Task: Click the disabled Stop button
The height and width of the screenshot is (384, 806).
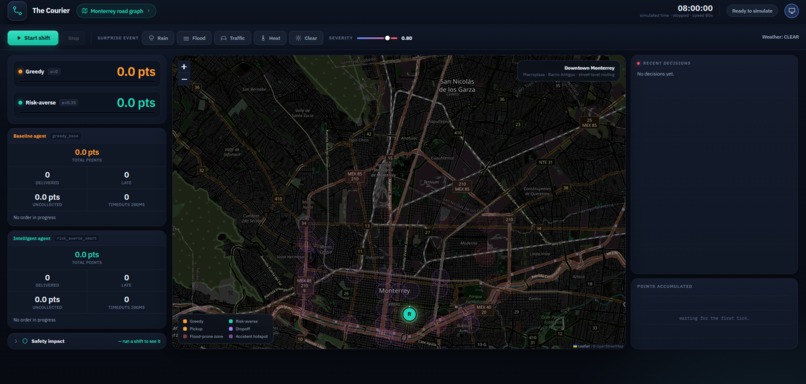Action: pos(74,38)
